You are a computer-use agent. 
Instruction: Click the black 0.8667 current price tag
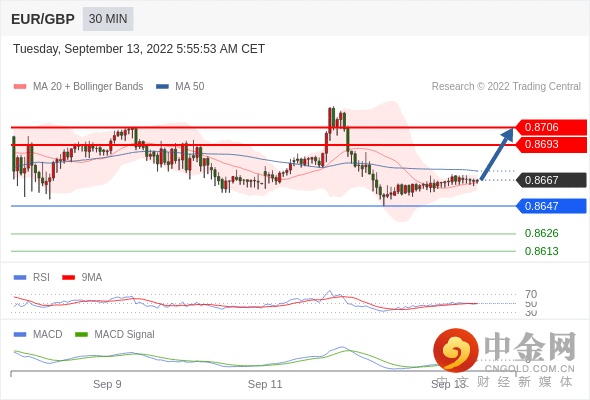[551, 180]
